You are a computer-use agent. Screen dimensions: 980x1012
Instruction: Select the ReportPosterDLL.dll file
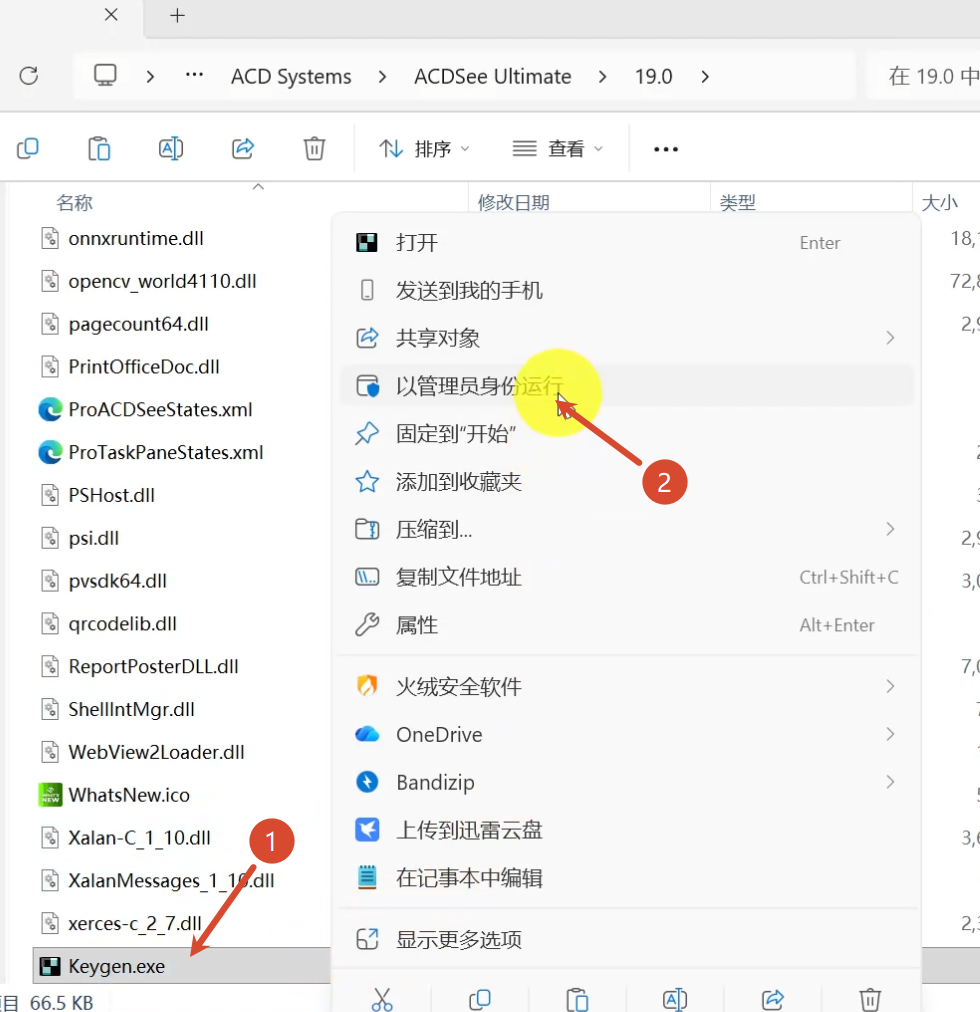coord(154,666)
